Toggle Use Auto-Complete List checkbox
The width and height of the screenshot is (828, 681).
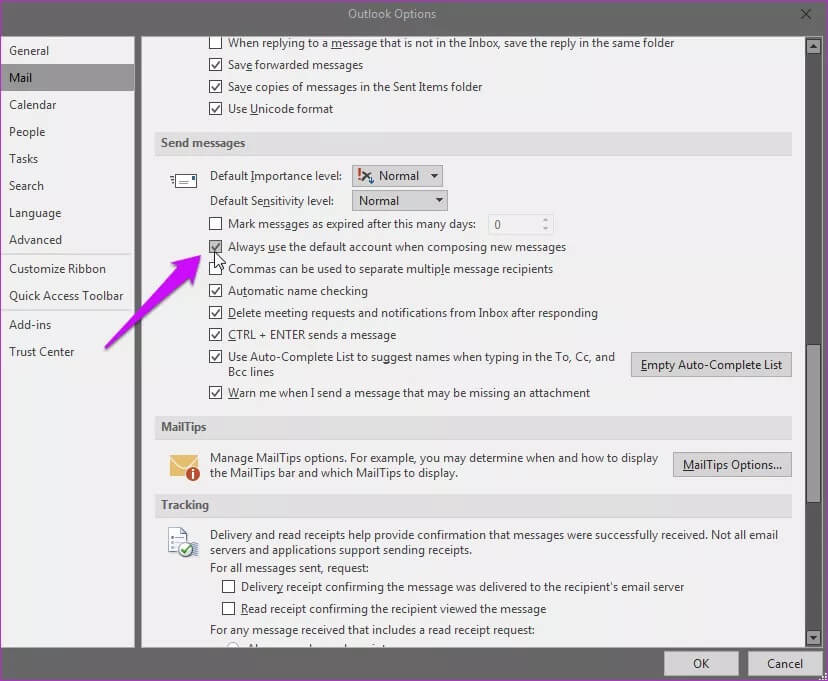[215, 357]
